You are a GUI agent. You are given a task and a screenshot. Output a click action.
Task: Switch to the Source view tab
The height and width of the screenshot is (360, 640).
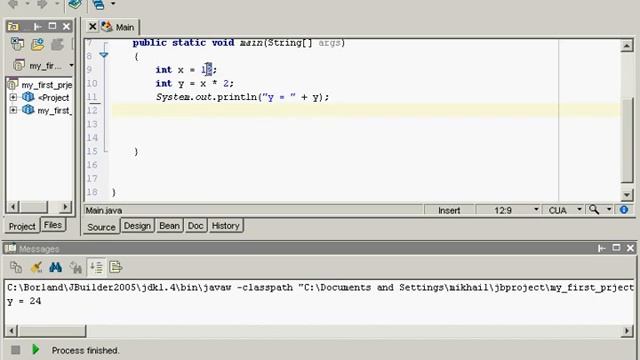[101, 227]
